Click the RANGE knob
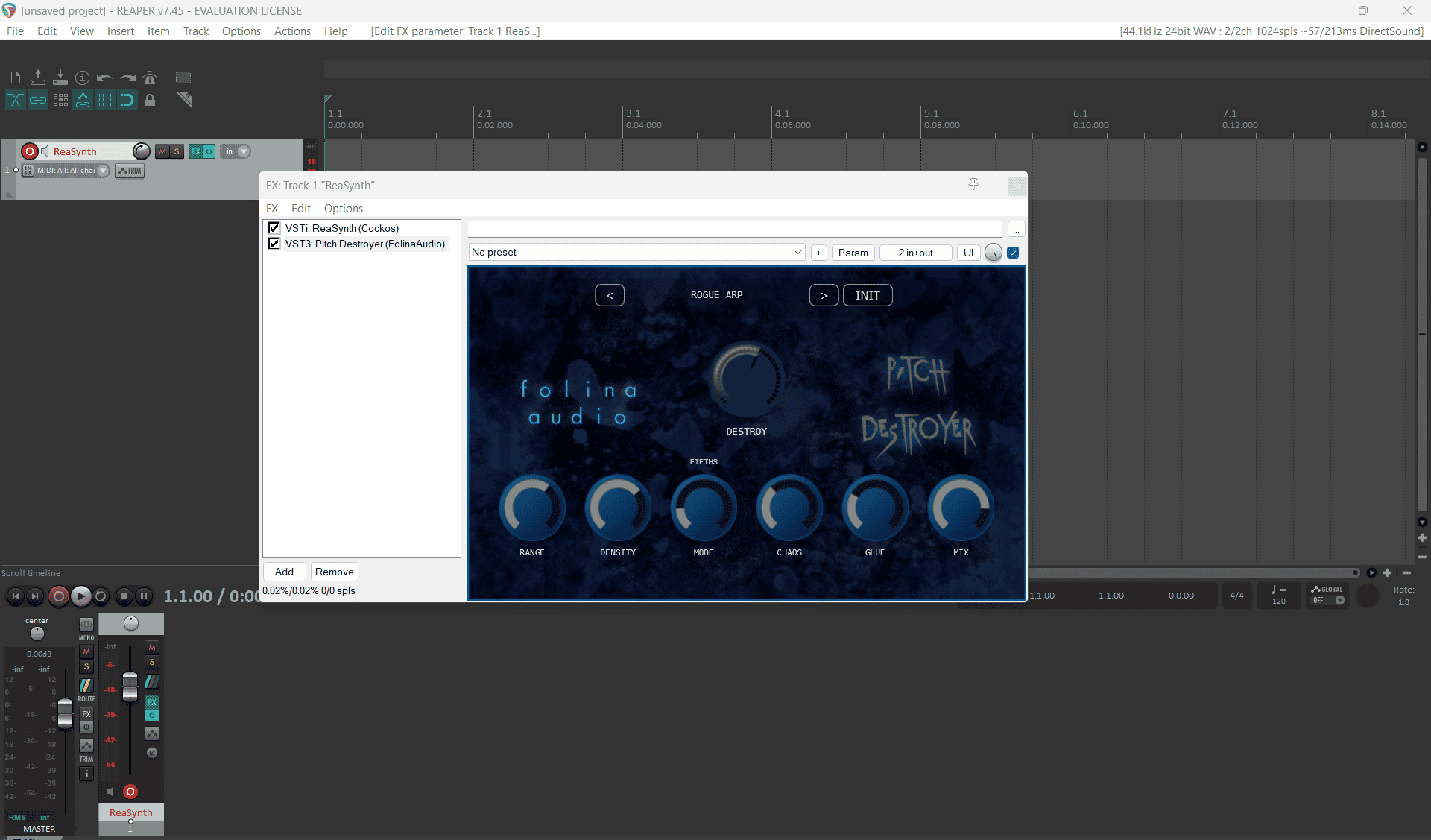This screenshot has height=840, width=1431. point(532,508)
